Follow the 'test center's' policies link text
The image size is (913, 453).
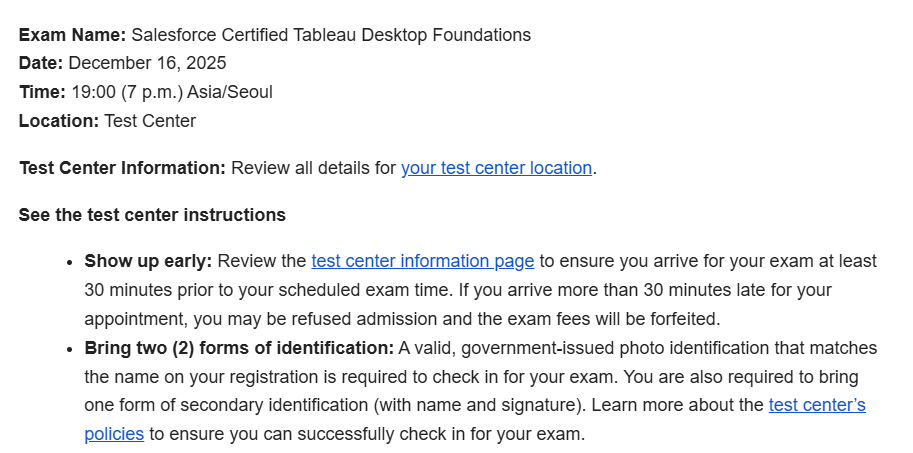coord(817,405)
